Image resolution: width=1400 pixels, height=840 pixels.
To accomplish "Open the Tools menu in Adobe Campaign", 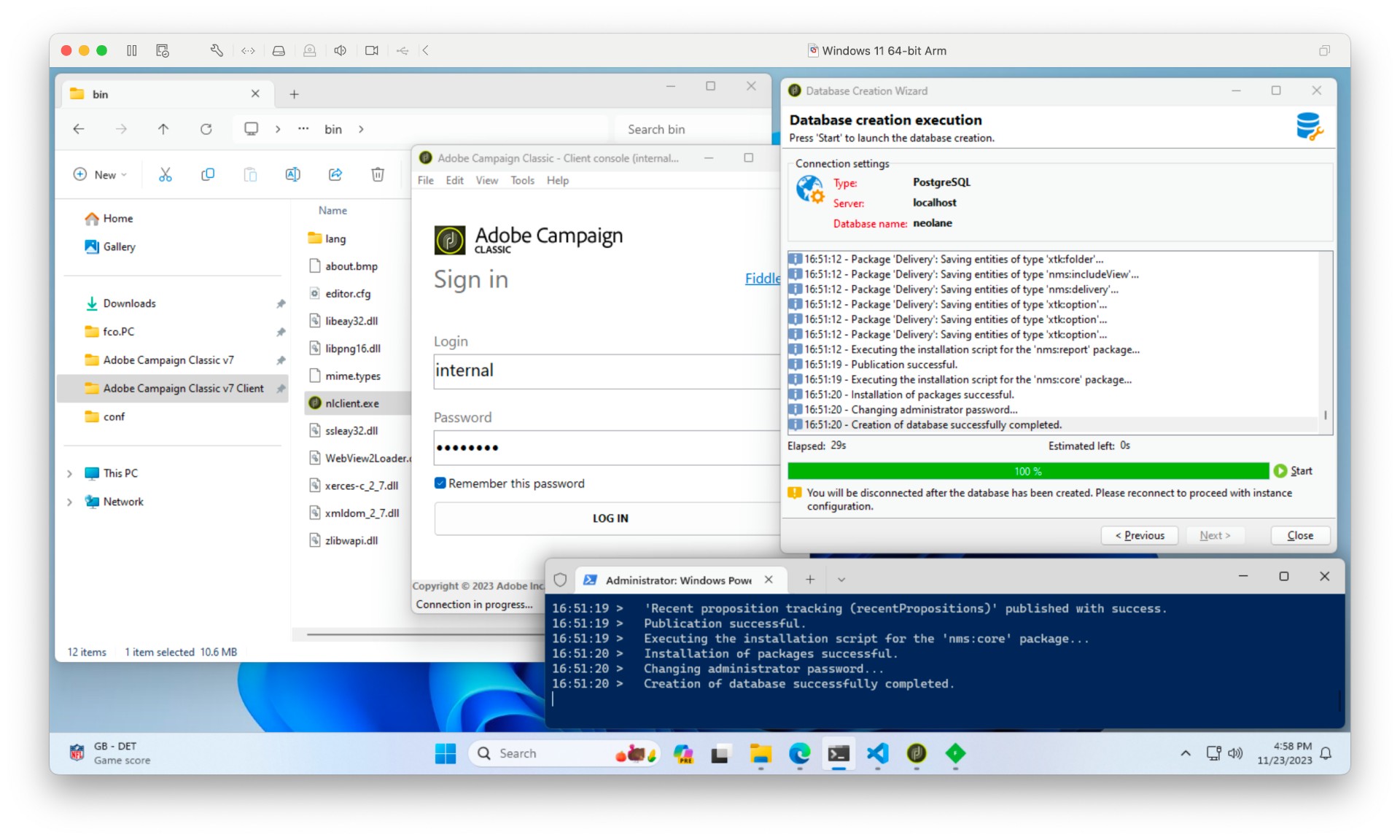I will click(x=522, y=180).
